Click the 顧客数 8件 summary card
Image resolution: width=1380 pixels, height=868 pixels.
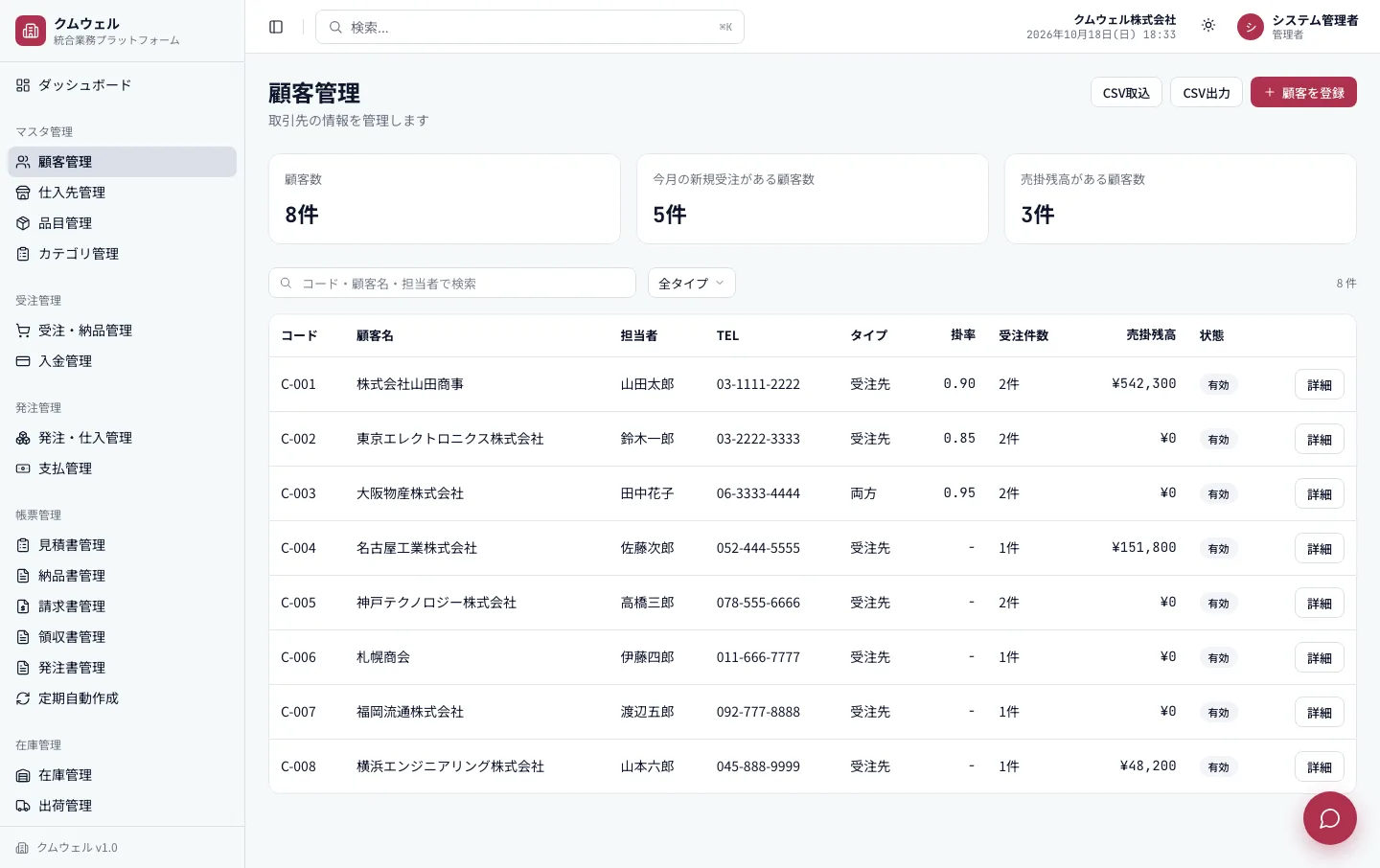coord(445,198)
